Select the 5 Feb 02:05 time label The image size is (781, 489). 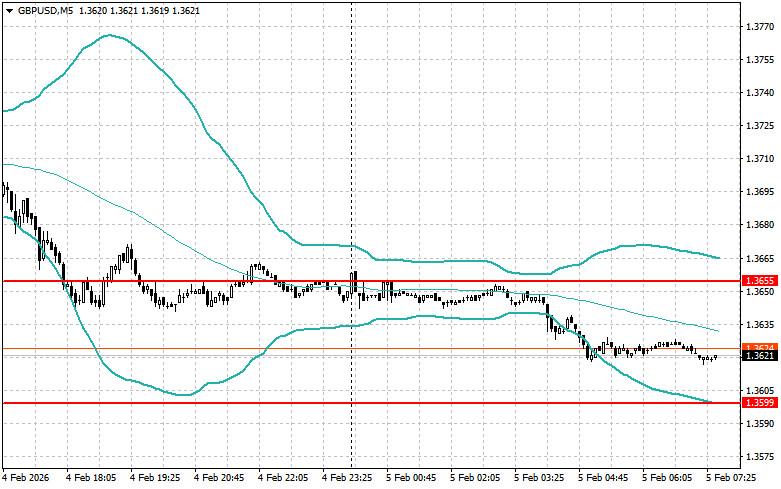pyautogui.click(x=475, y=478)
